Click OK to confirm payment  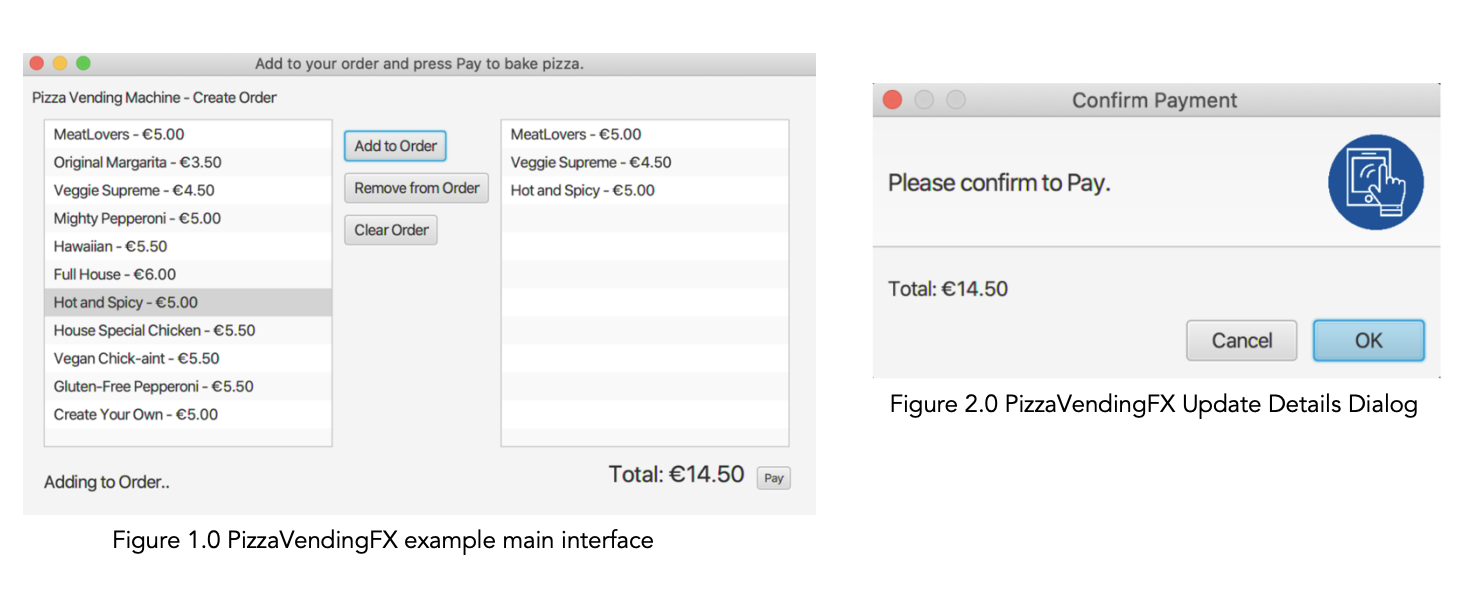point(1368,340)
